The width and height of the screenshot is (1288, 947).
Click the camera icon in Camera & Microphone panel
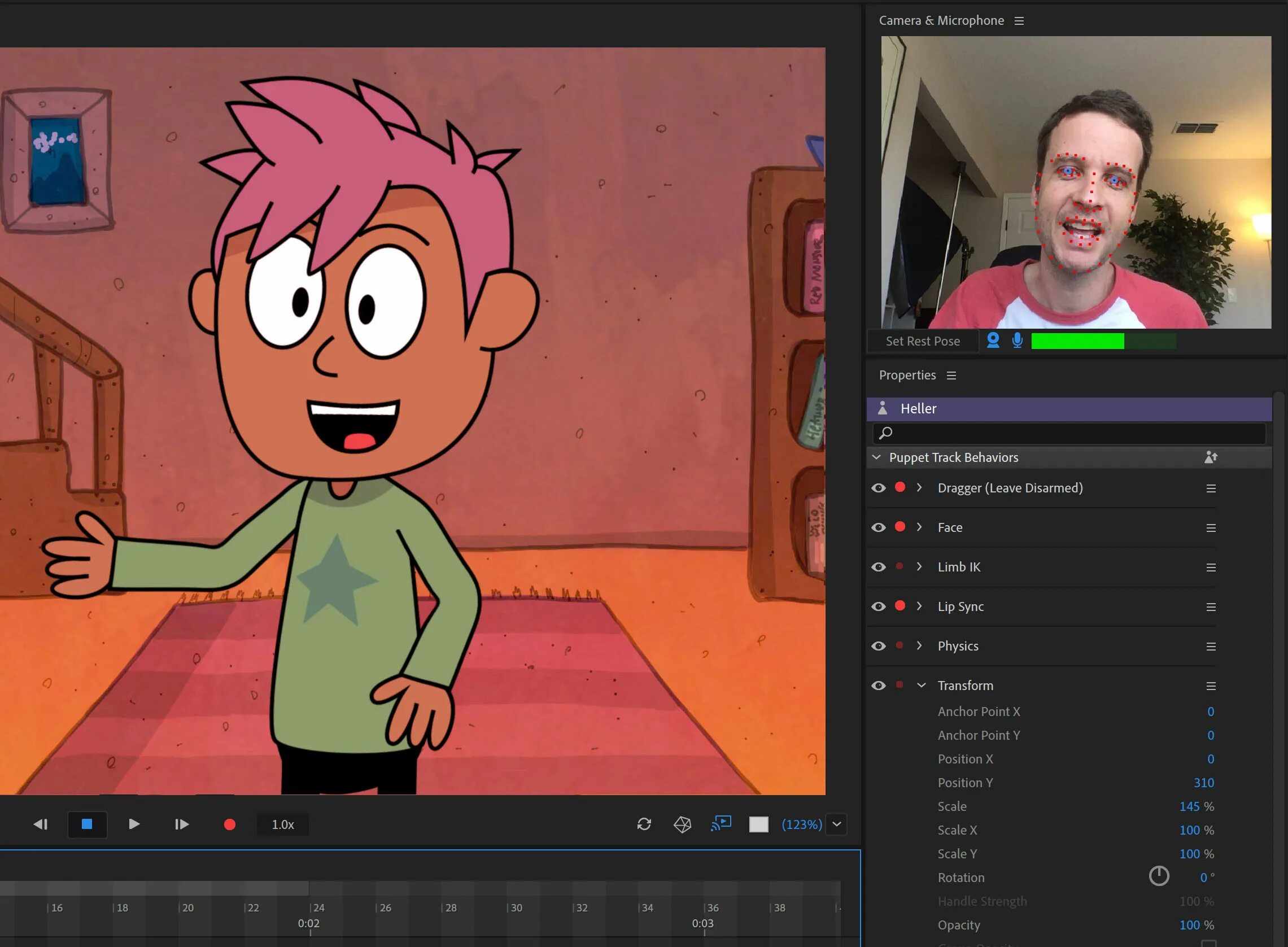click(992, 340)
